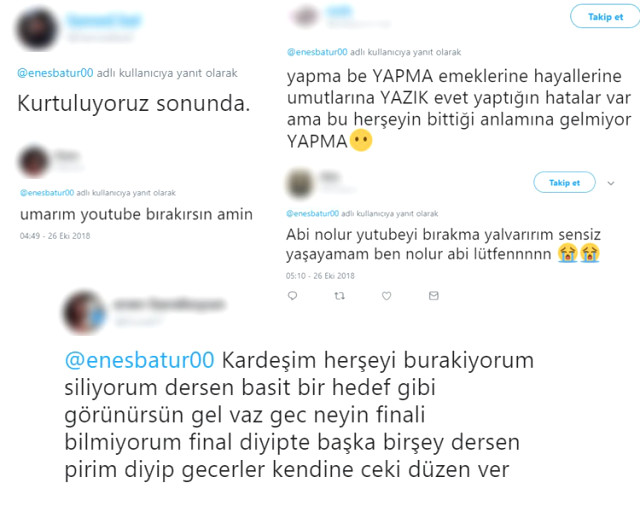Click the 05:10 - 26 Eki 2018 timestamp

(320, 276)
